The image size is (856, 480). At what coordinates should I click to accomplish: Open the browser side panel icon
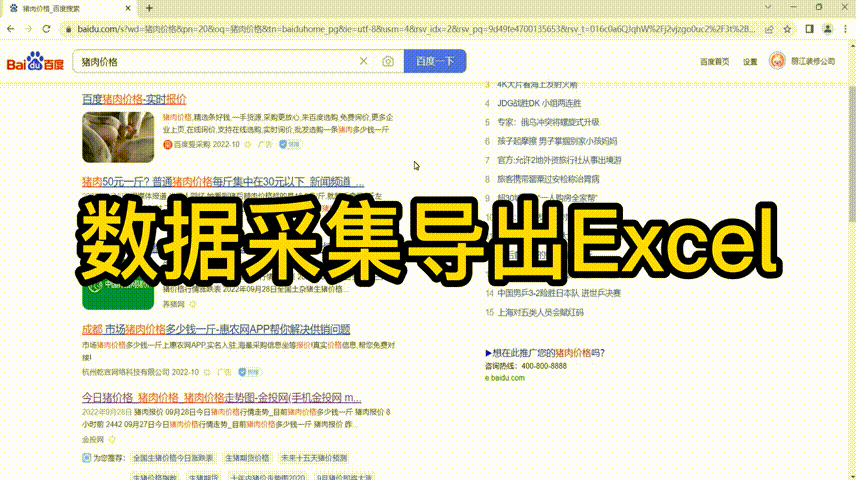pos(810,29)
